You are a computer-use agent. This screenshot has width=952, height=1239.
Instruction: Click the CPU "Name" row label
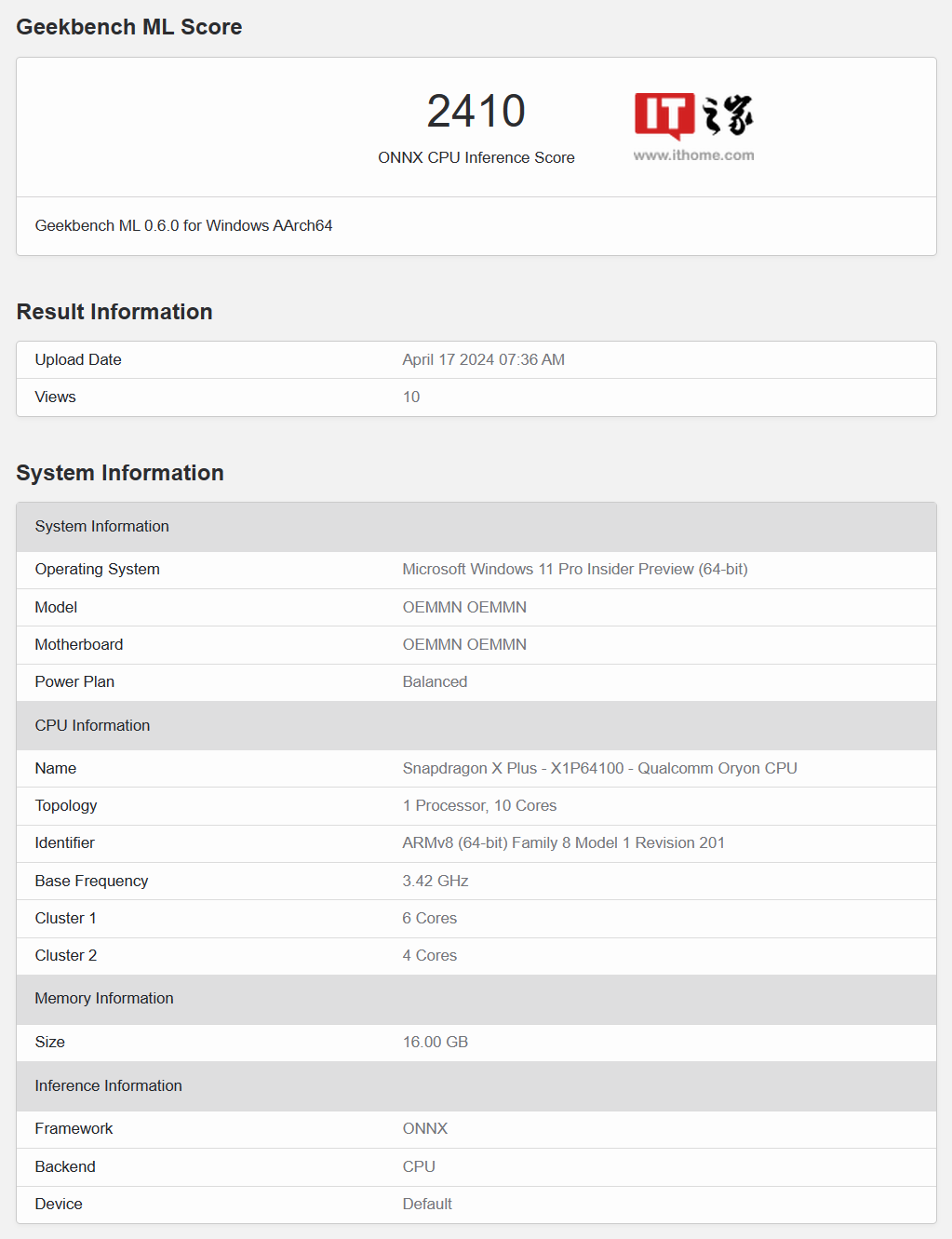(56, 769)
